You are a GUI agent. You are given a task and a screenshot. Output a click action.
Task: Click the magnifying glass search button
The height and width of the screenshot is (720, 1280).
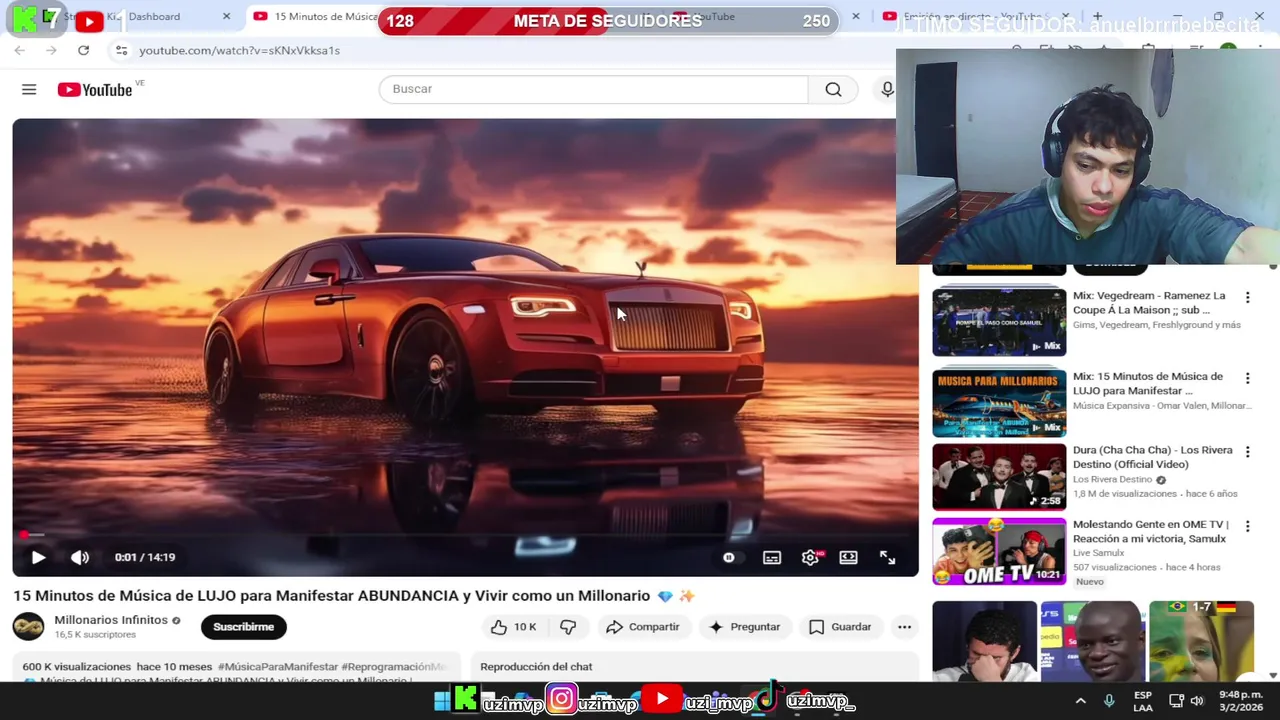click(833, 89)
